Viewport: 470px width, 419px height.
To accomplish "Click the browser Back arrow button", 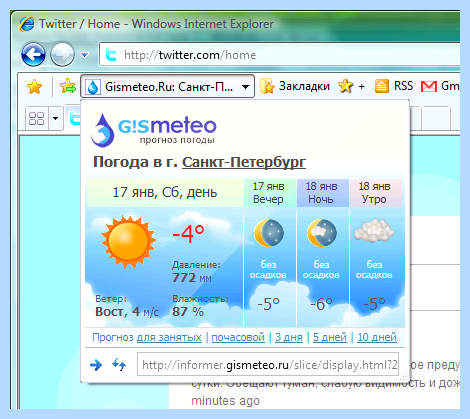I will click(33, 54).
